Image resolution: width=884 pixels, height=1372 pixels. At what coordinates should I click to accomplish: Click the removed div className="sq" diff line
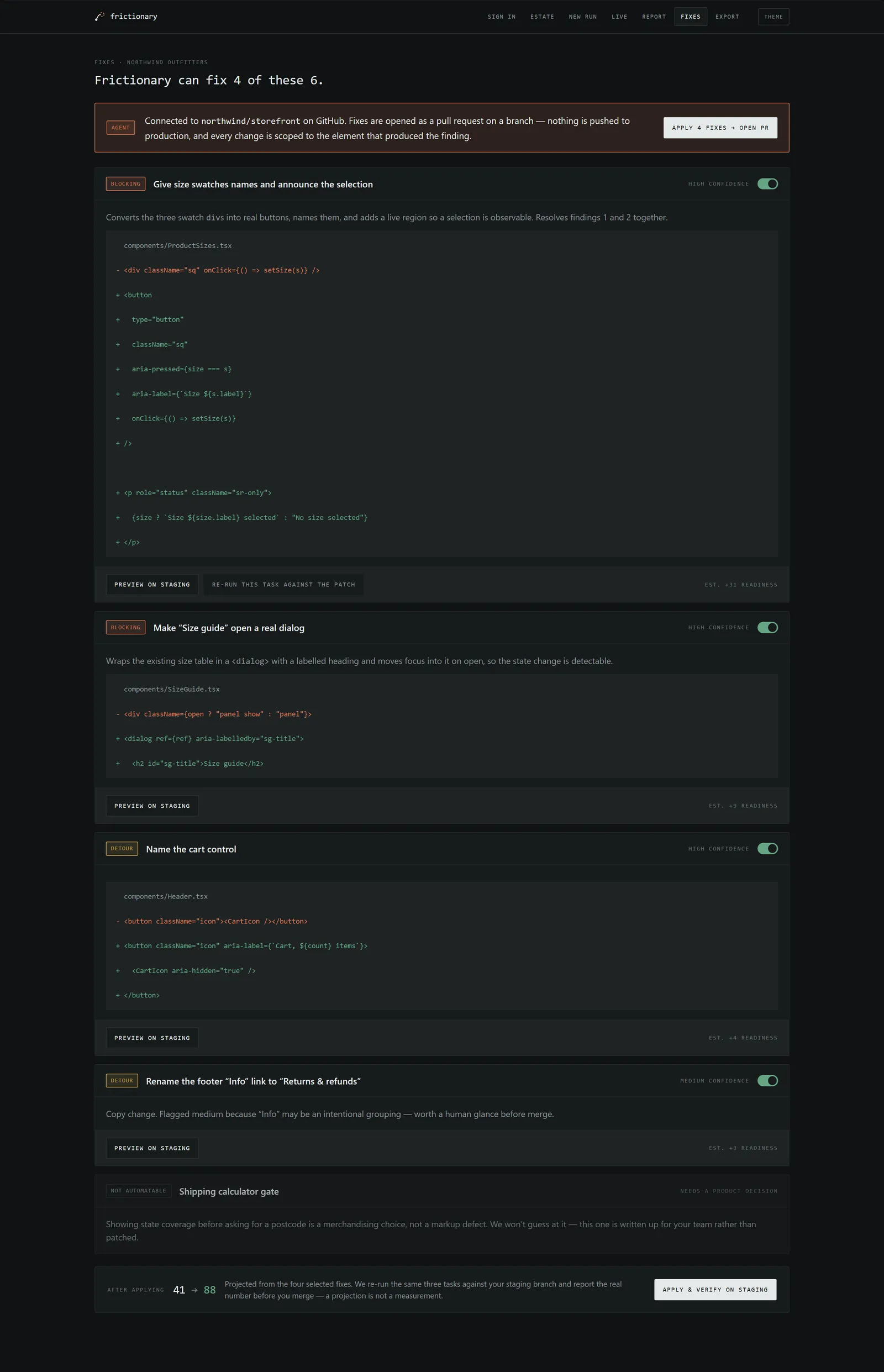(x=218, y=270)
